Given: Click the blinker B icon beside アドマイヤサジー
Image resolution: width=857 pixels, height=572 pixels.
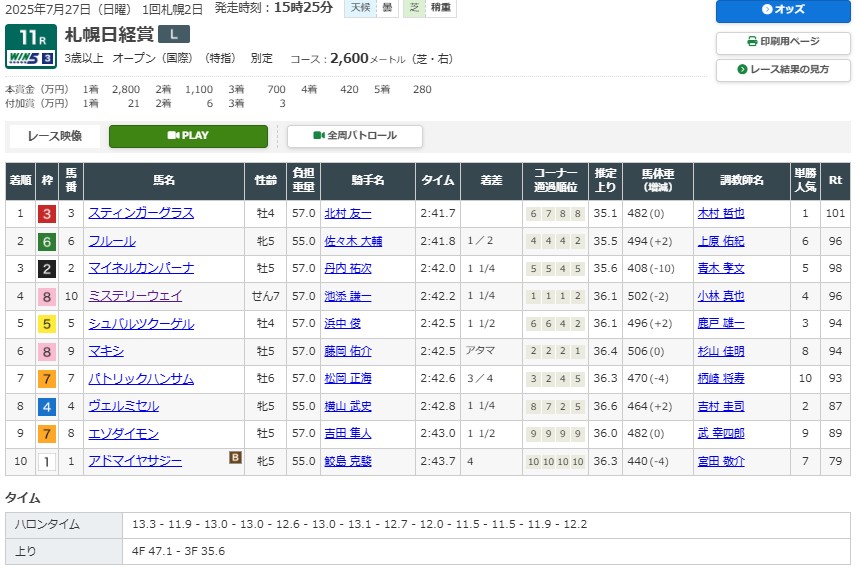Looking at the screenshot, I should 236,458.
